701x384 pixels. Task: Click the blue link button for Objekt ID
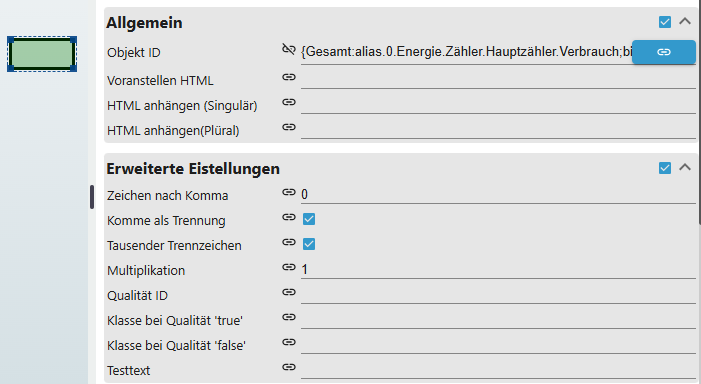(x=663, y=52)
